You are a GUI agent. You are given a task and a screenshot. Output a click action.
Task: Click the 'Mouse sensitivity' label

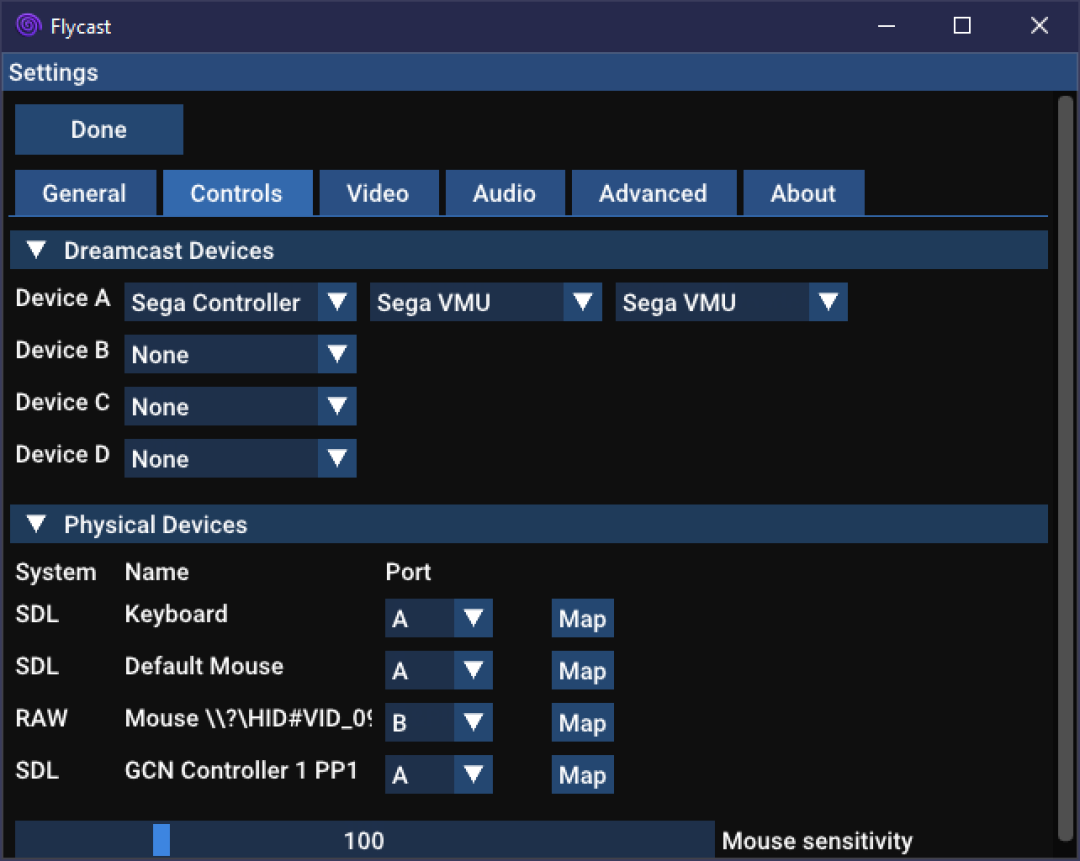[817, 841]
